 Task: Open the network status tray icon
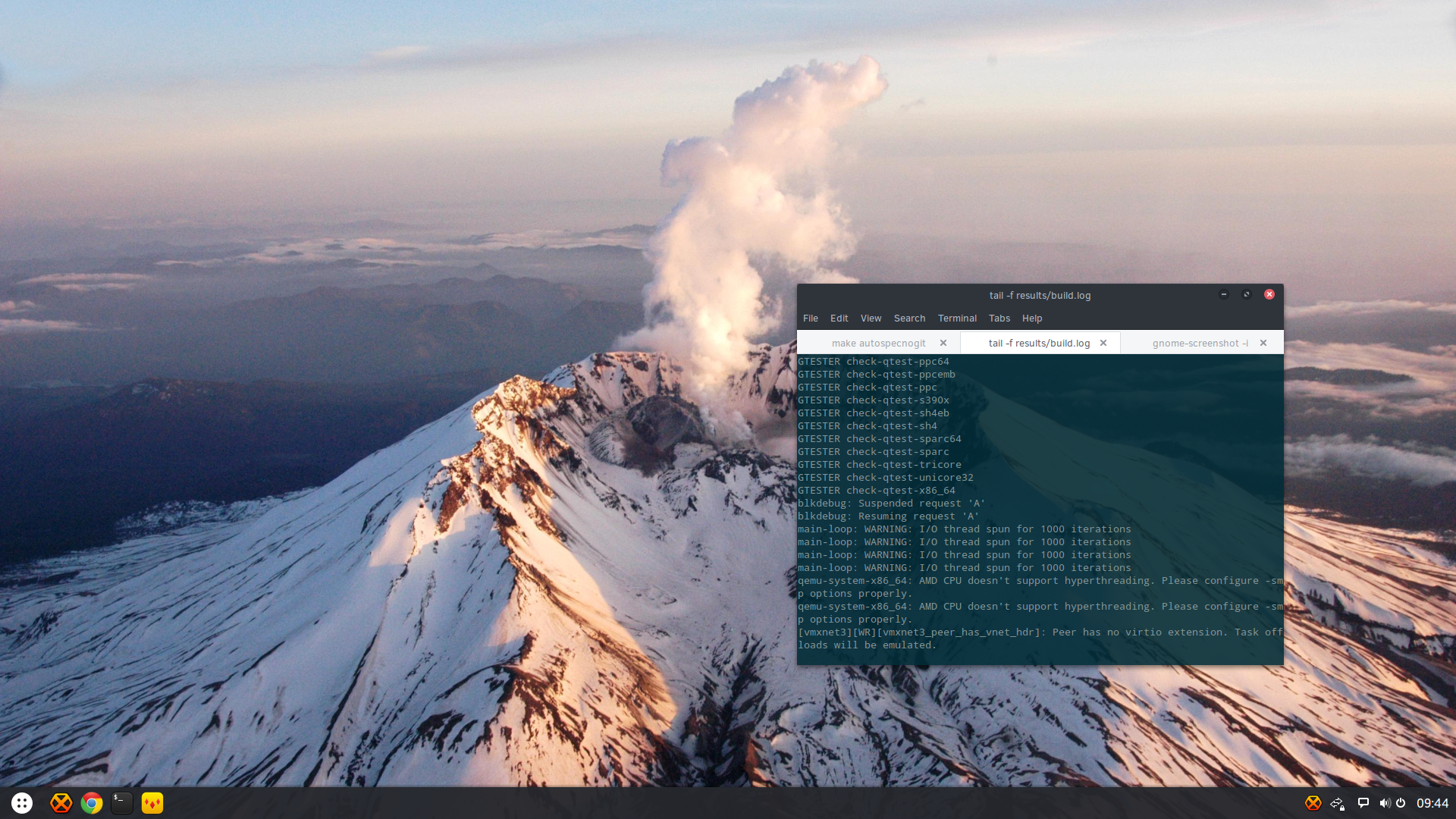[1338, 803]
